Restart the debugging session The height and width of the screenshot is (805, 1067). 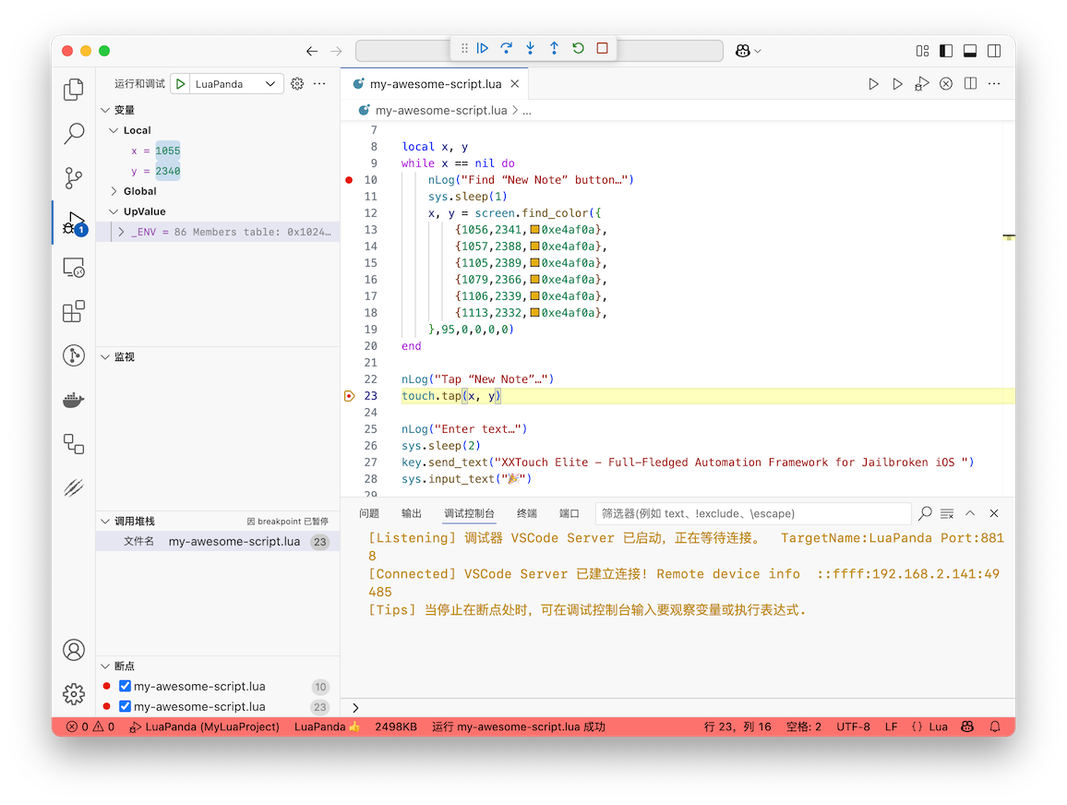tap(578, 48)
